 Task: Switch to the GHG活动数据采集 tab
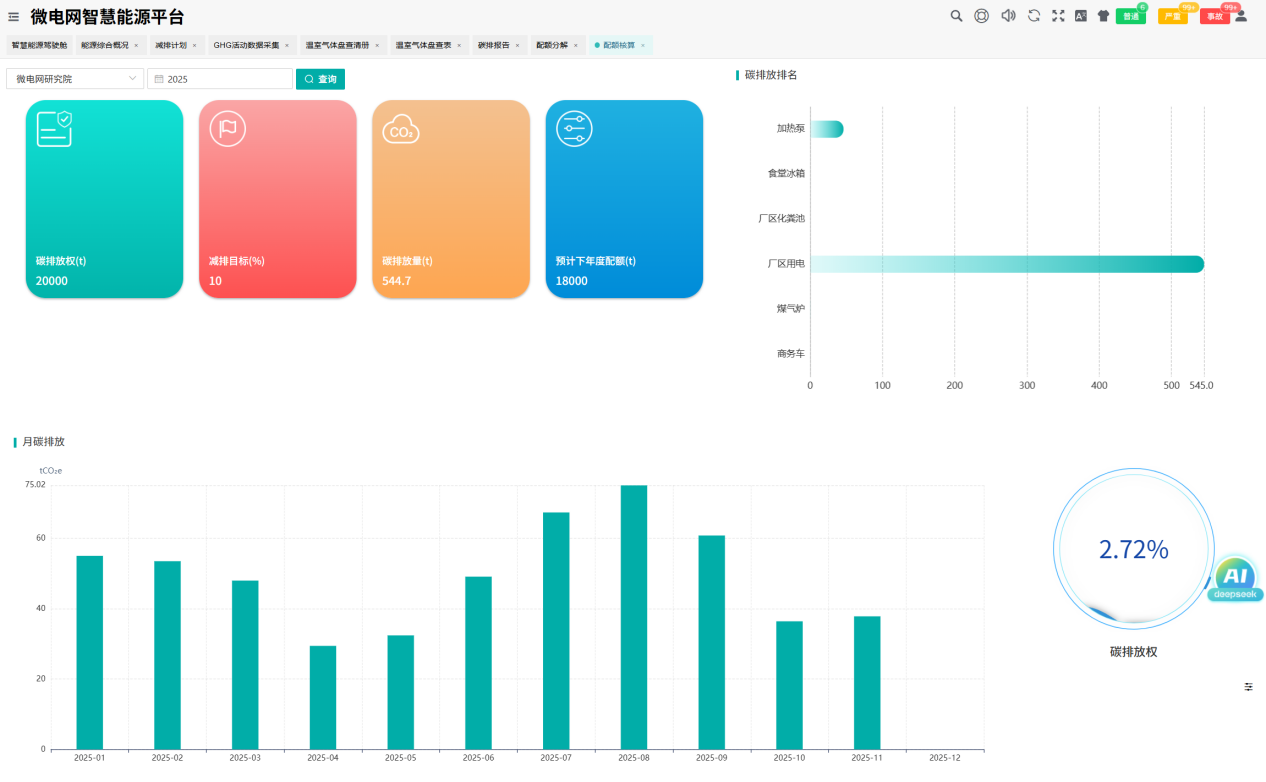tap(245, 45)
